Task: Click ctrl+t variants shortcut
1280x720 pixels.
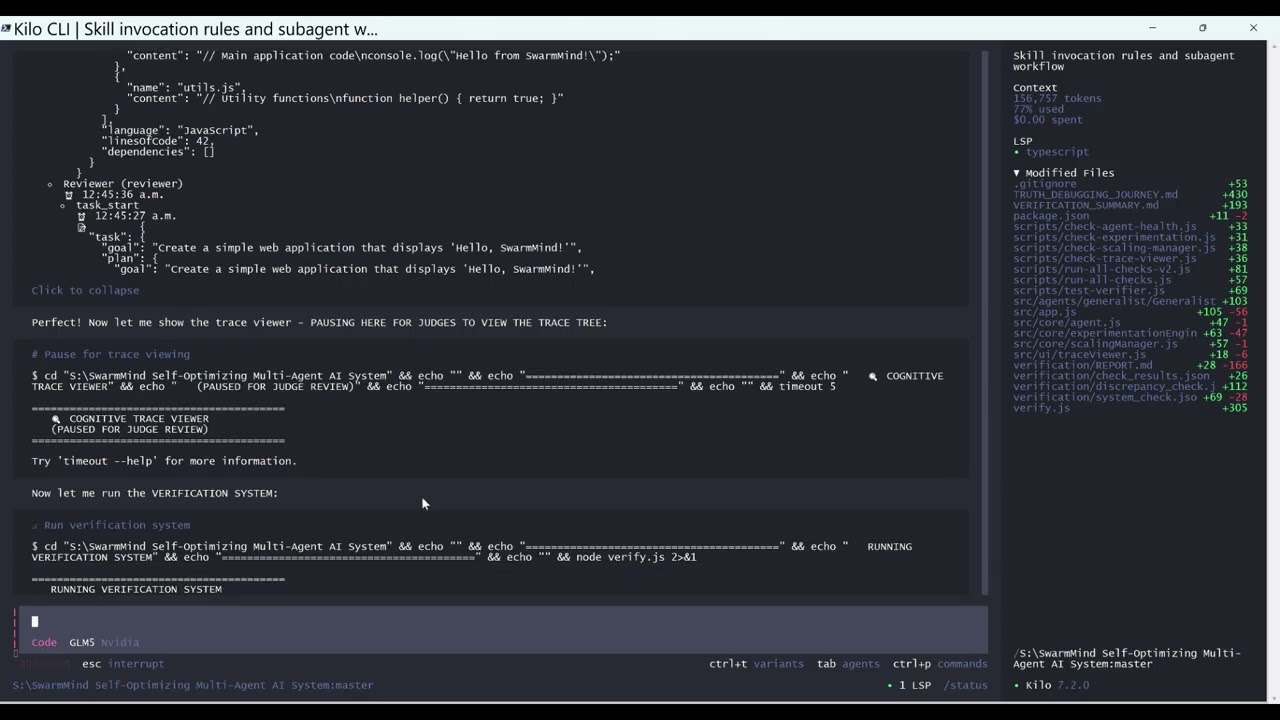Action: click(756, 663)
